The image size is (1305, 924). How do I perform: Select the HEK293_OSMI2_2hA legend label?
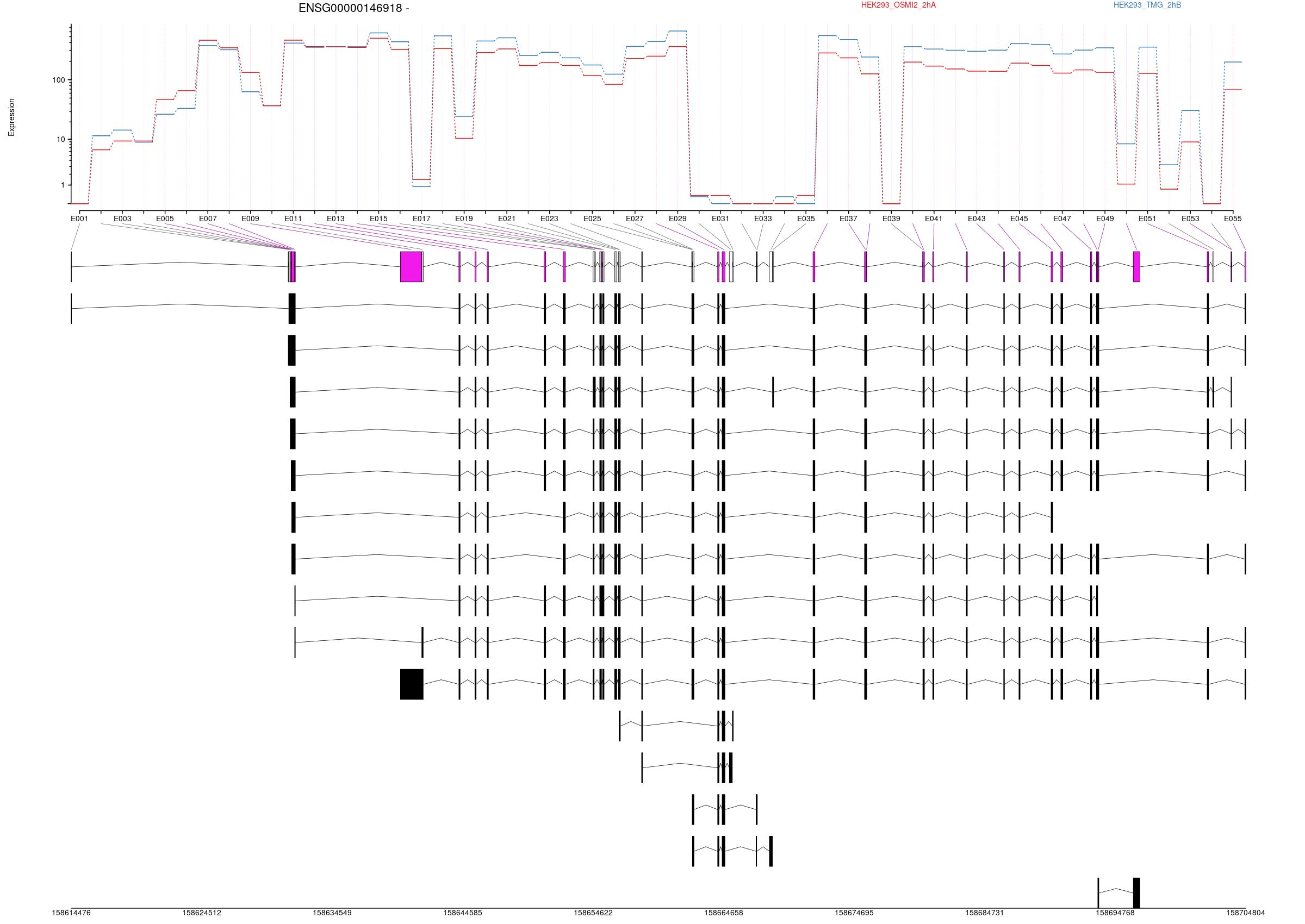898,5
